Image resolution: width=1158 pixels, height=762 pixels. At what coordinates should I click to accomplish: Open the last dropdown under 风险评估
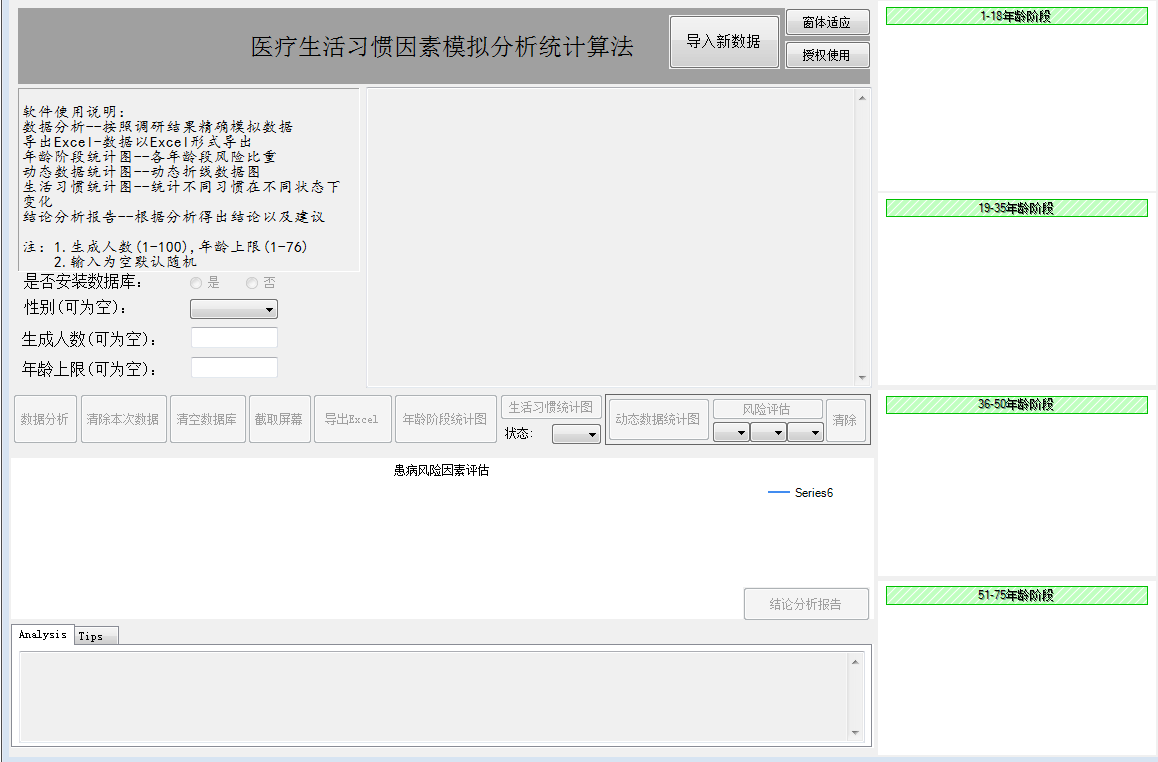(x=805, y=432)
